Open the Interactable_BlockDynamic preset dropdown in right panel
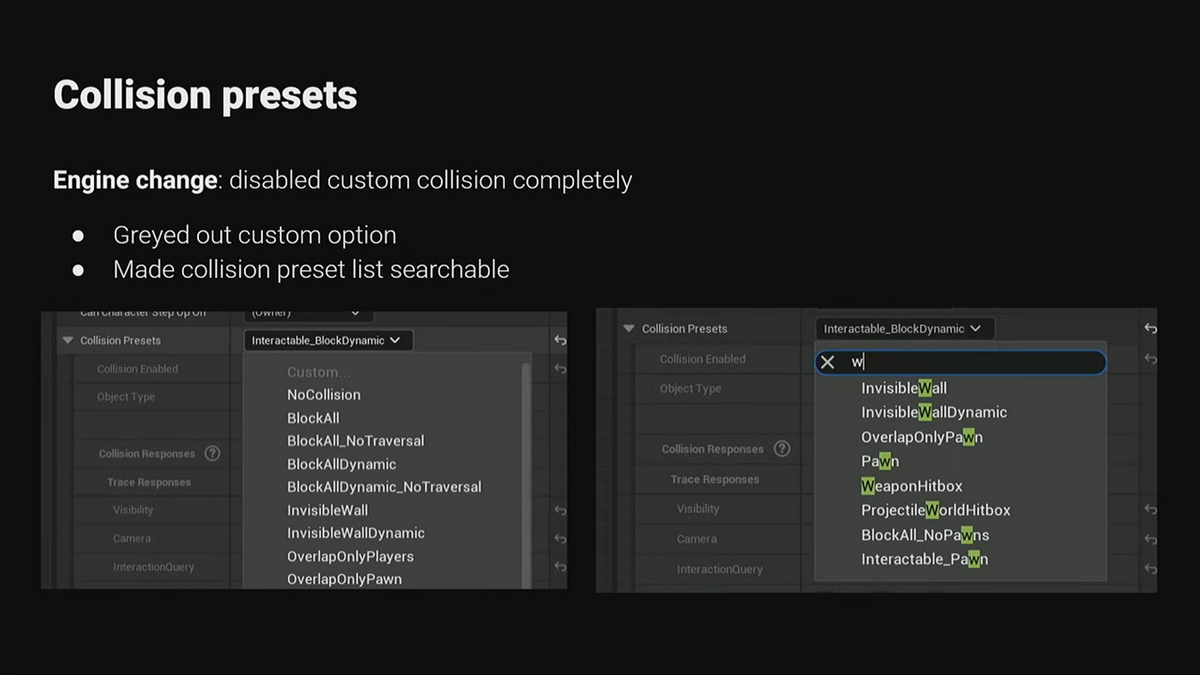The height and width of the screenshot is (675, 1200). [903, 328]
